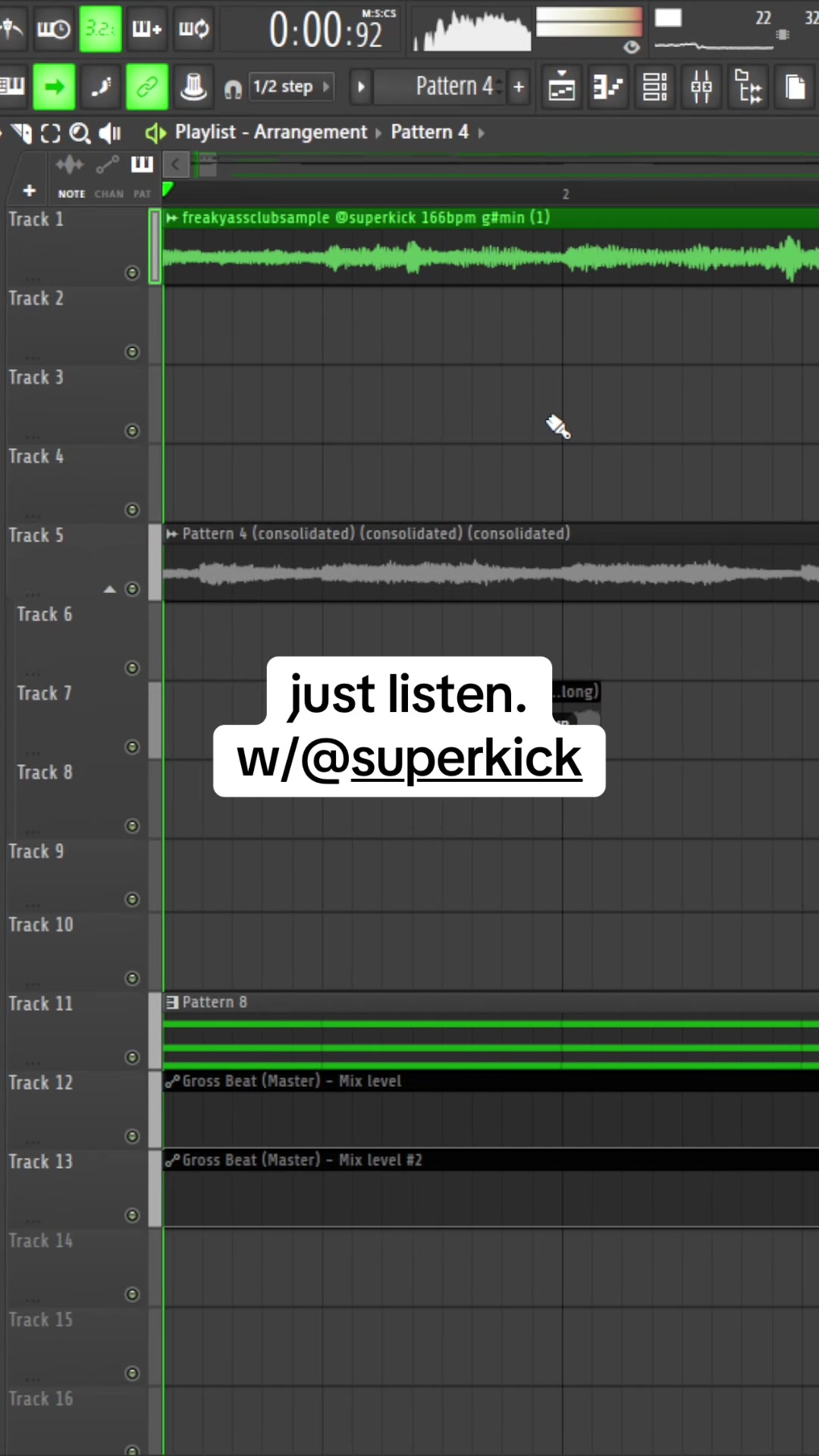The width and height of the screenshot is (819, 1456).
Task: Open Pattern 8 clip menu icon
Action: pos(172,1003)
